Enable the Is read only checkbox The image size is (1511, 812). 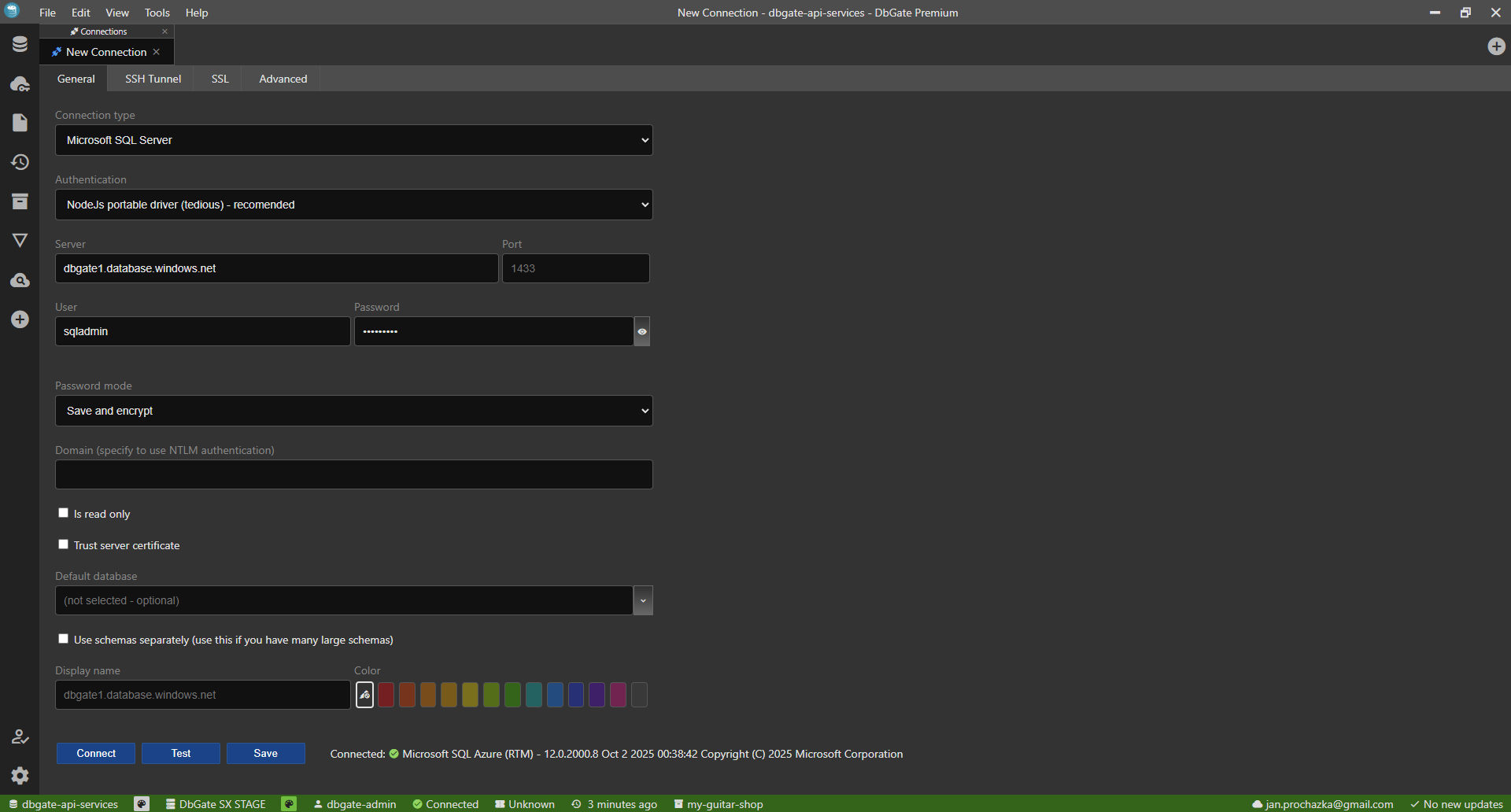(63, 512)
